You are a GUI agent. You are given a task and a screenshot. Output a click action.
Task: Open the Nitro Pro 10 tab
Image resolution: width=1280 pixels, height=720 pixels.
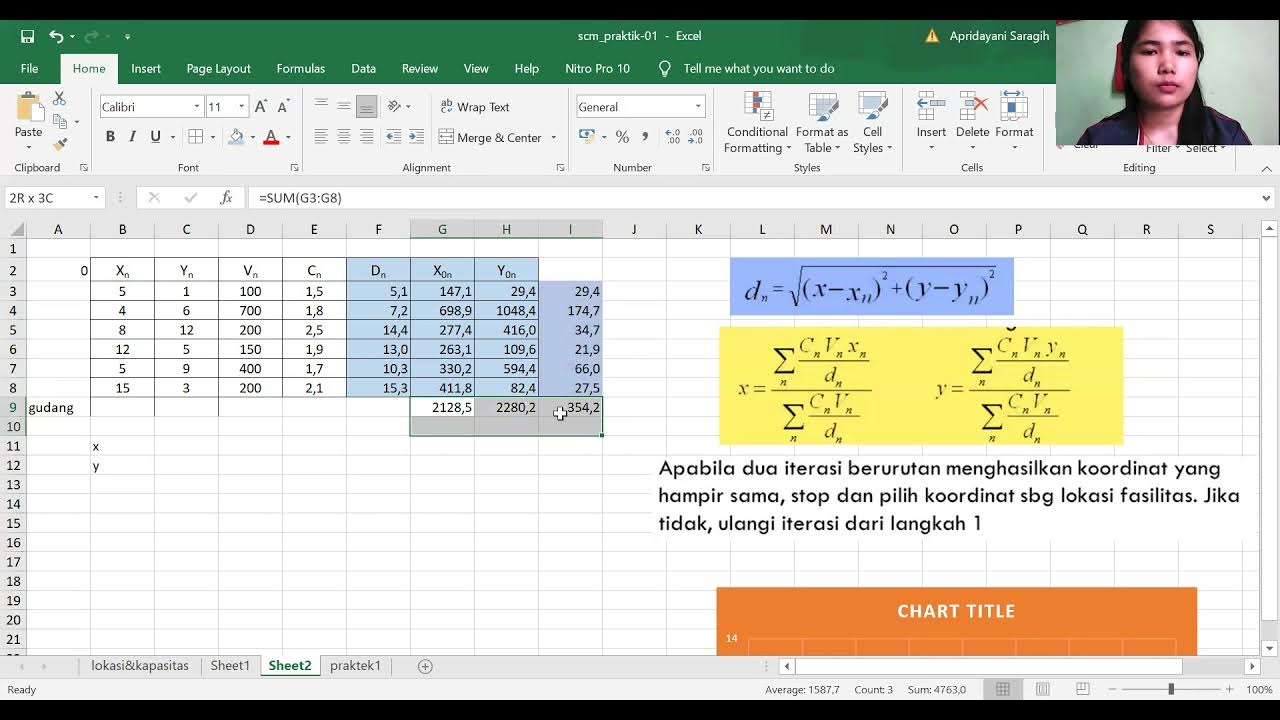click(x=597, y=68)
